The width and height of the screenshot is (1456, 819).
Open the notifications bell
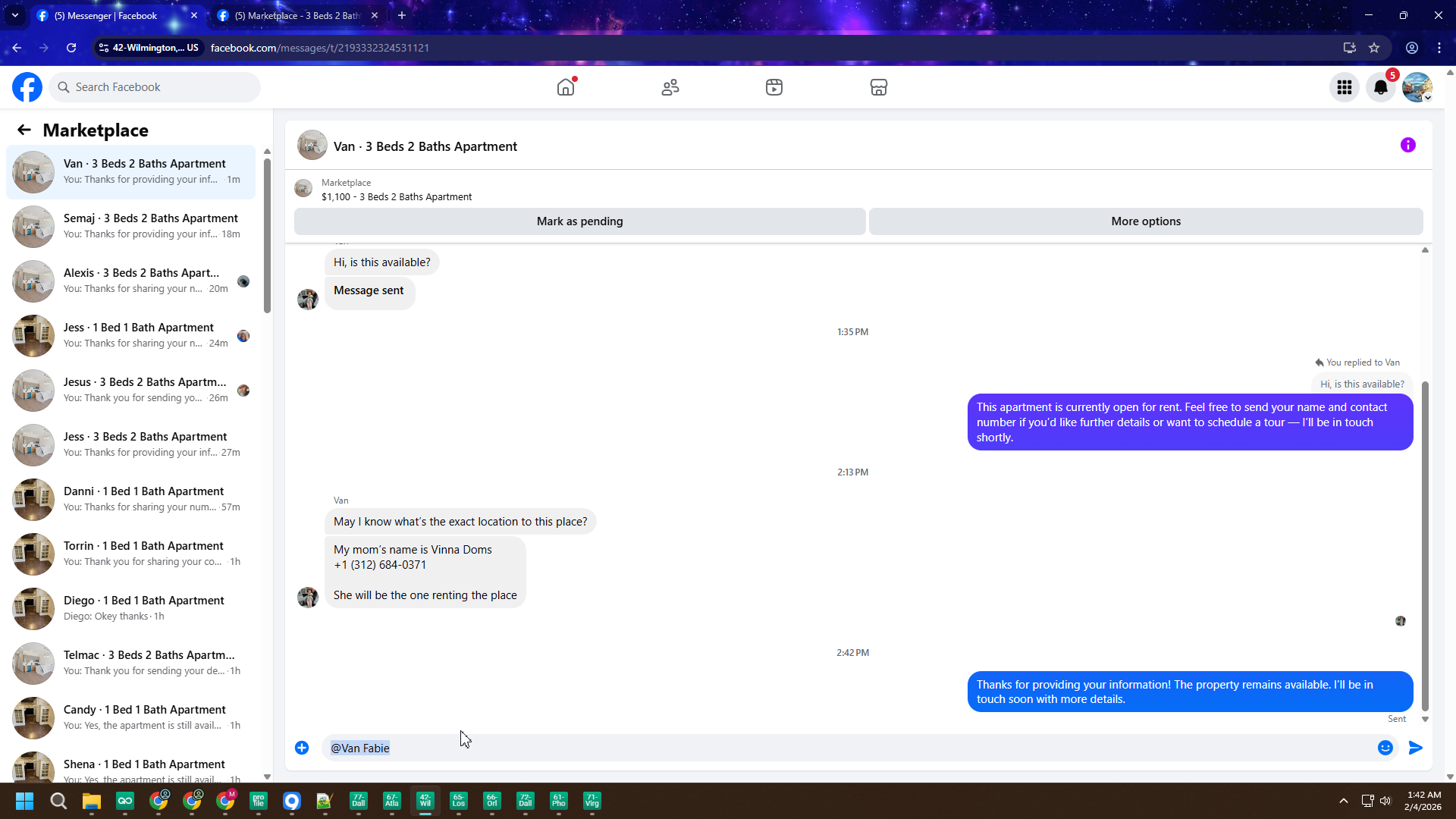coord(1380,87)
